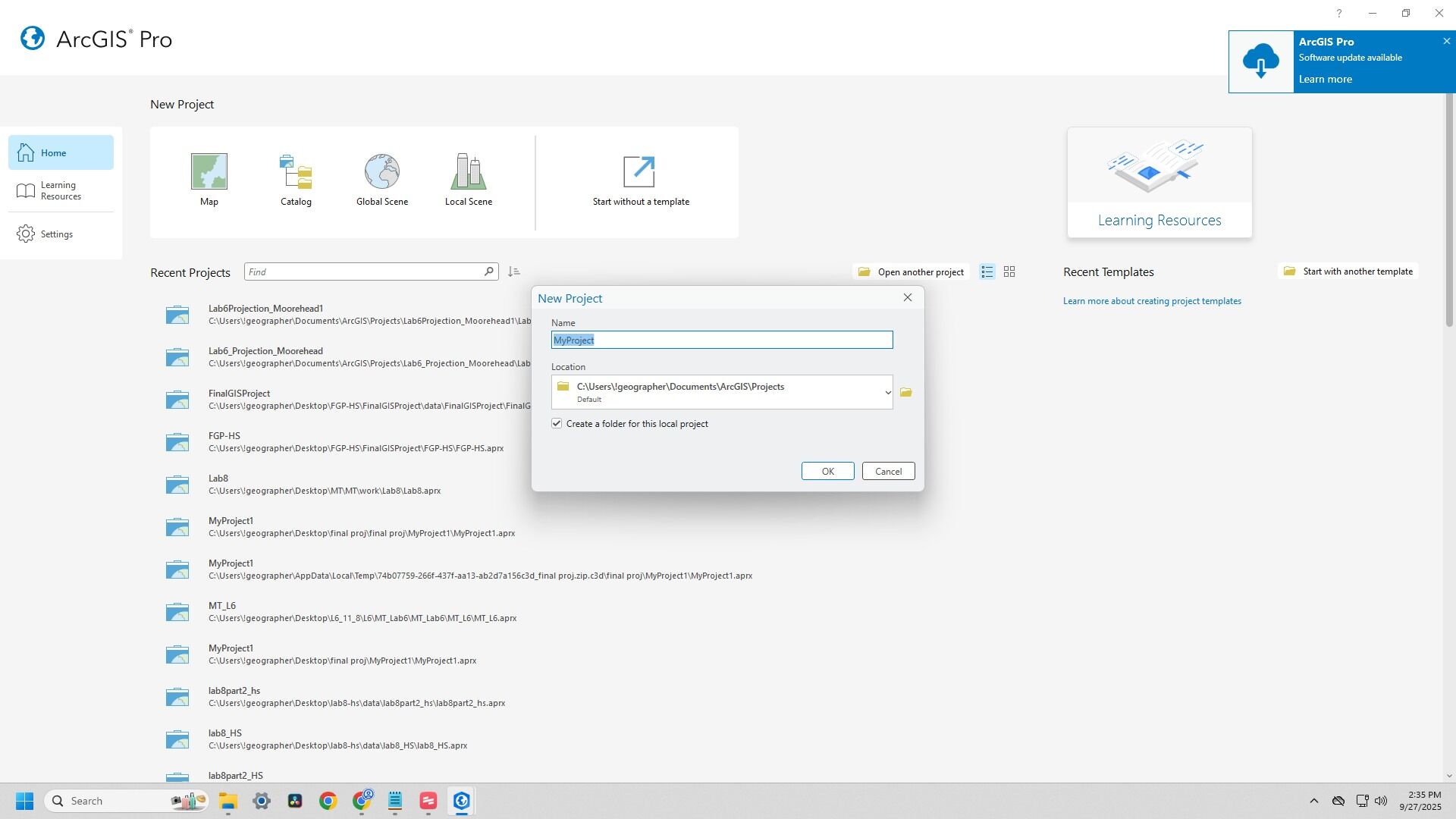Switch recent projects to tile view
Screen dimensions: 1456x819
pos(1009,271)
